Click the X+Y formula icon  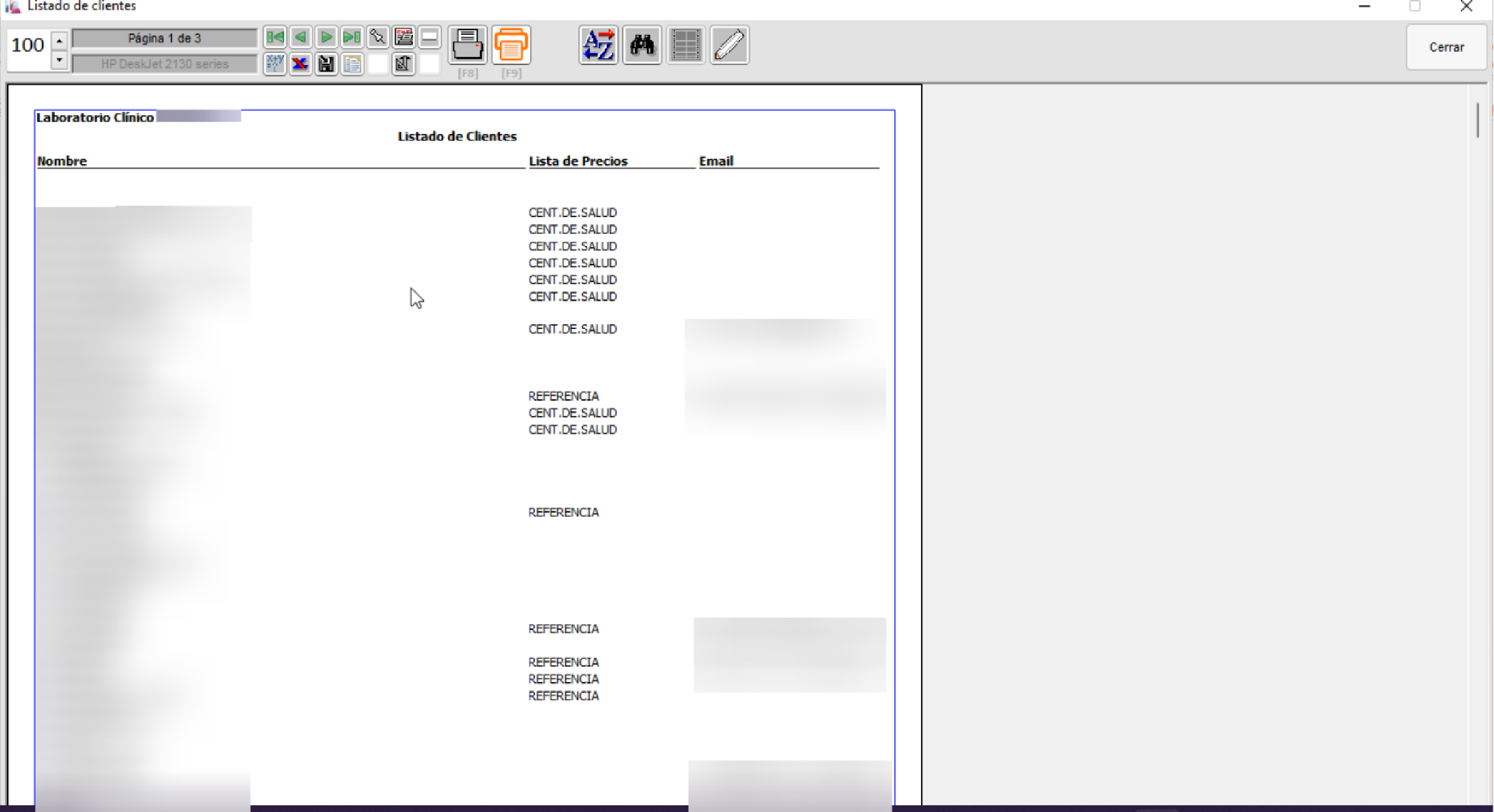point(275,64)
